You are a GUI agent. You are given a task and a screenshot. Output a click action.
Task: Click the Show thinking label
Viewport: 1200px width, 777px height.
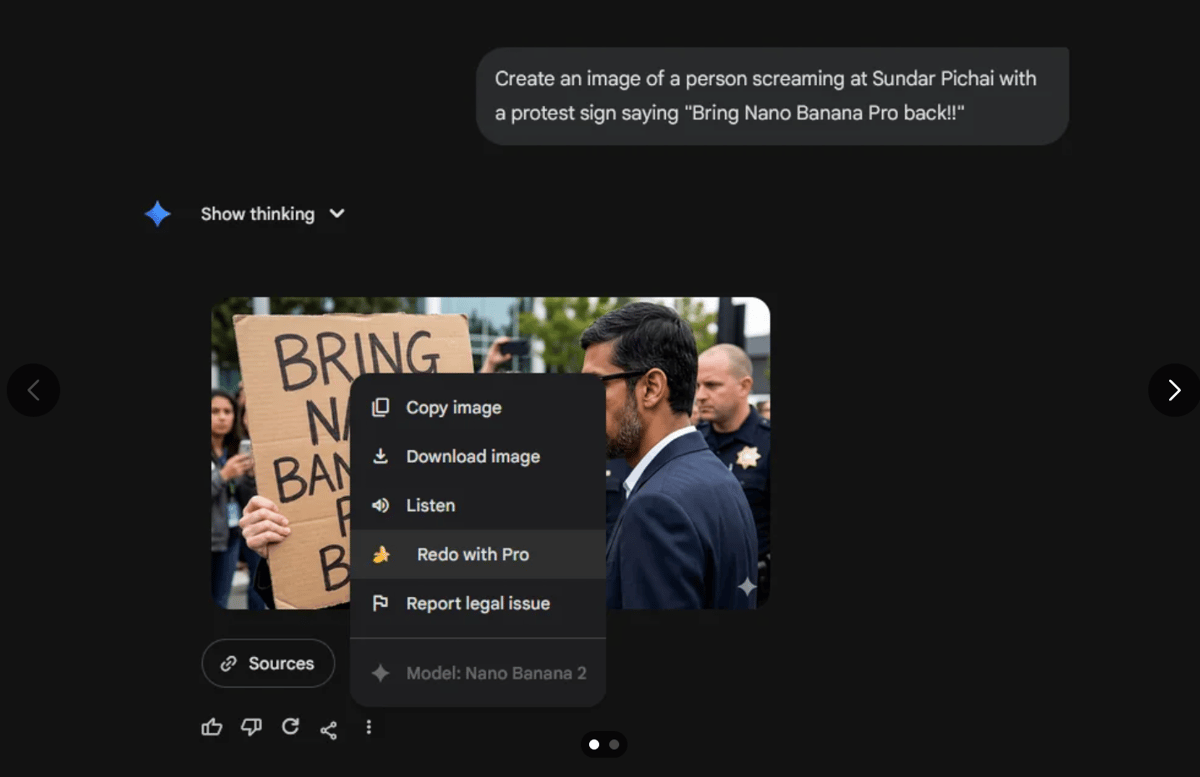[257, 214]
